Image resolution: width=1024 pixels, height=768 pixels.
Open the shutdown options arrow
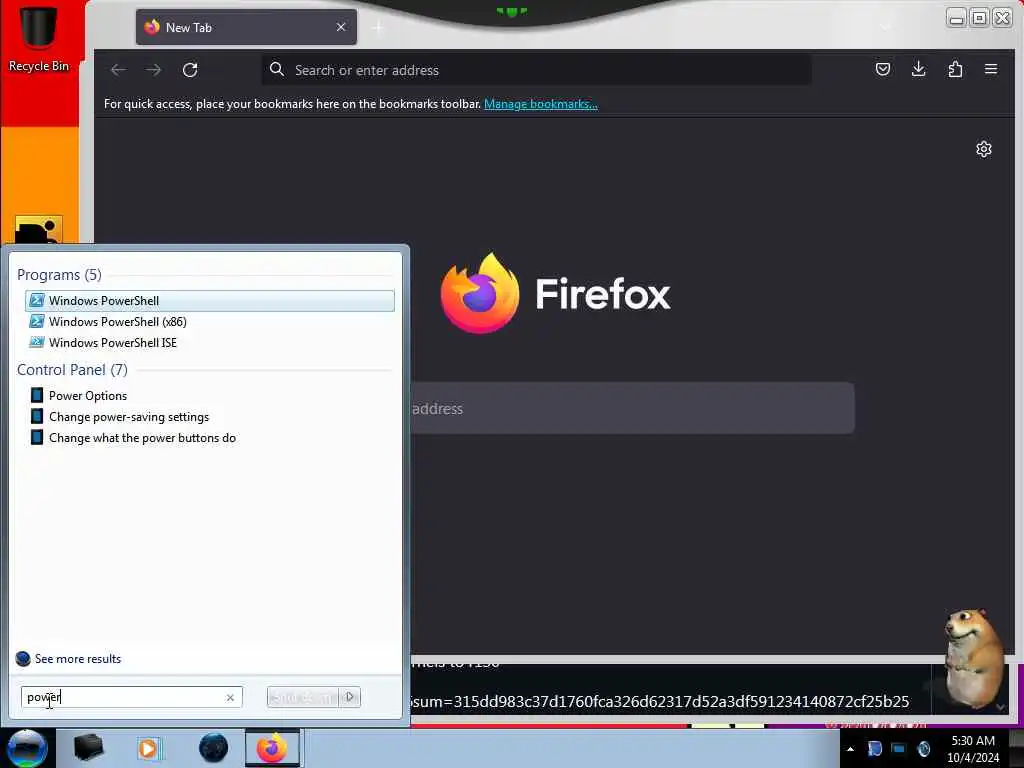tap(350, 697)
